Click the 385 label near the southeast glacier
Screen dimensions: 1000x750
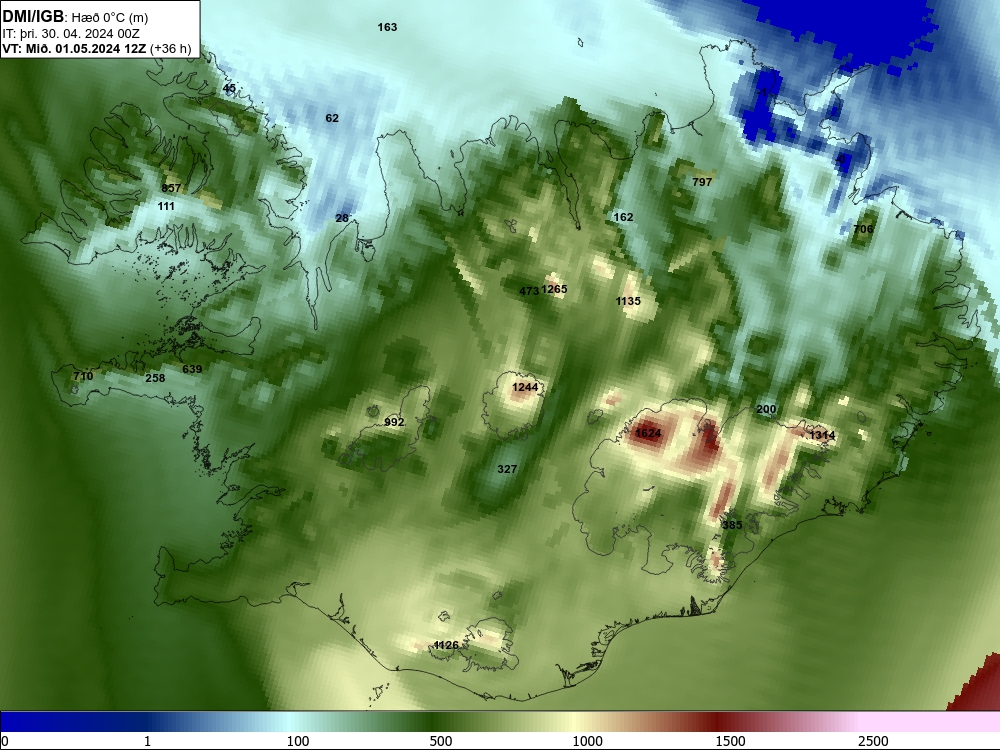tap(732, 525)
